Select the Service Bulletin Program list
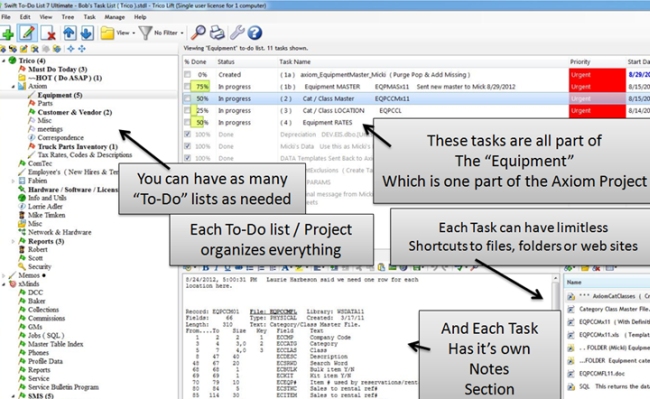 coord(63,387)
